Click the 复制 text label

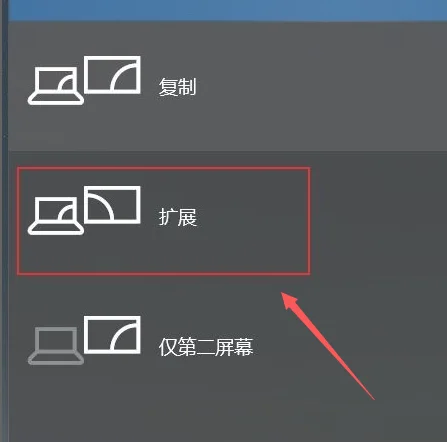177,87
